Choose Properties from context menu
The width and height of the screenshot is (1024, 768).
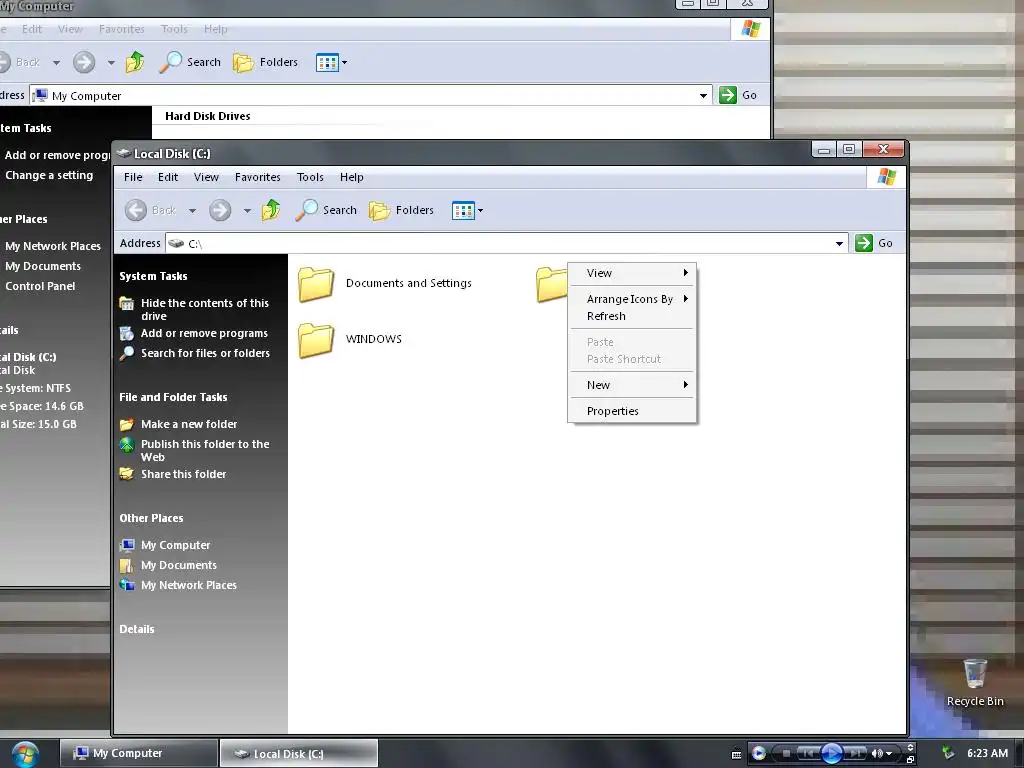(632, 411)
